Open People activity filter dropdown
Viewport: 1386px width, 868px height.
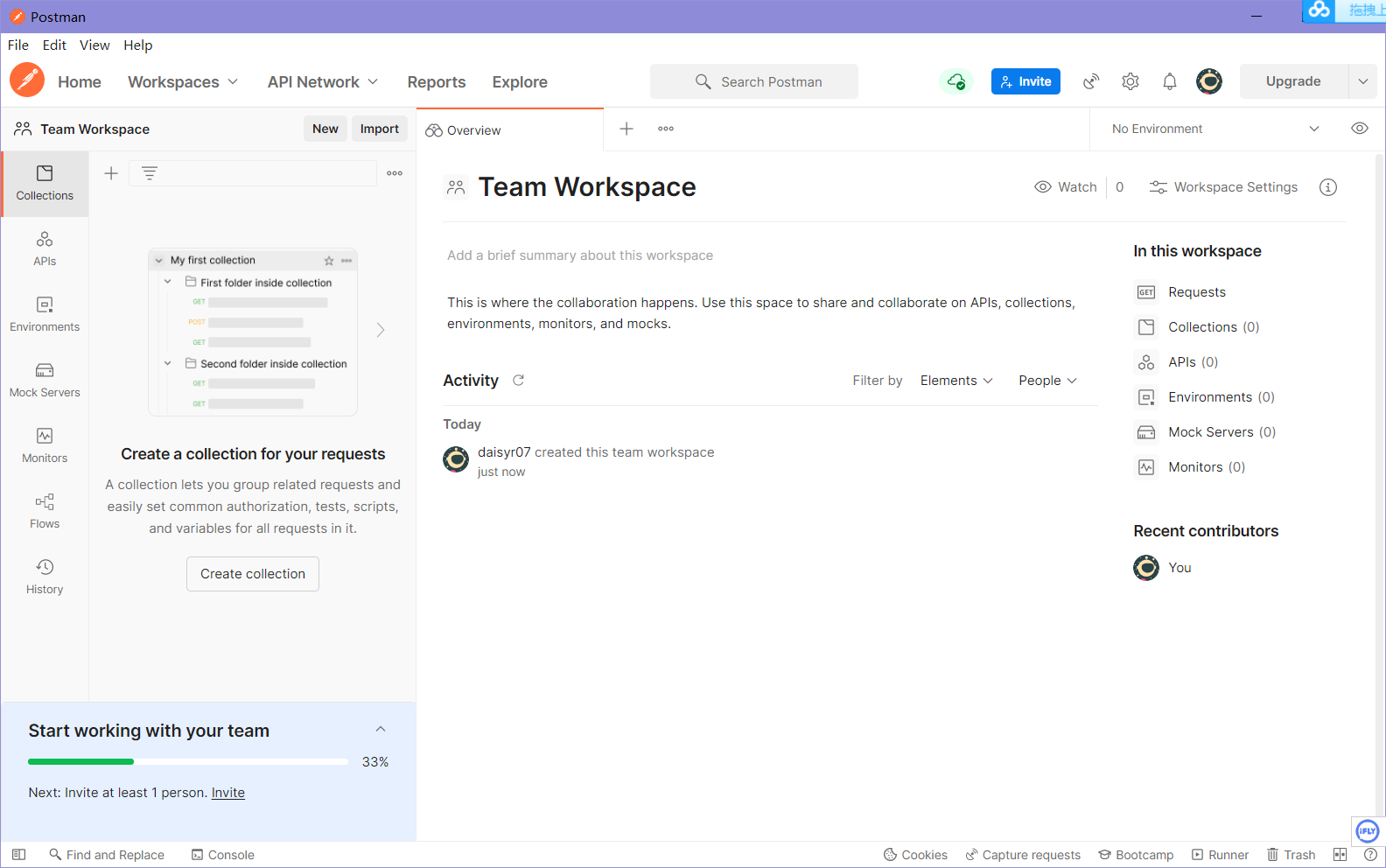point(1047,381)
